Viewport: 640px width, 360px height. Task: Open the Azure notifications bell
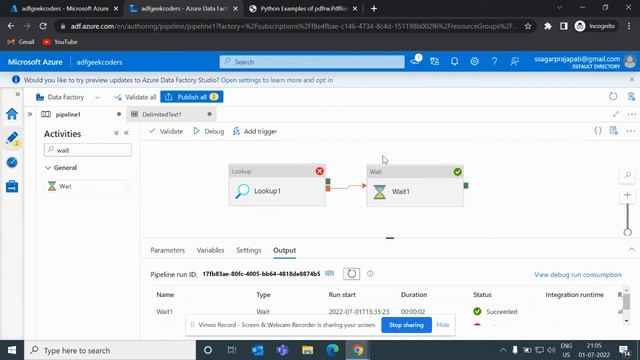(454, 62)
